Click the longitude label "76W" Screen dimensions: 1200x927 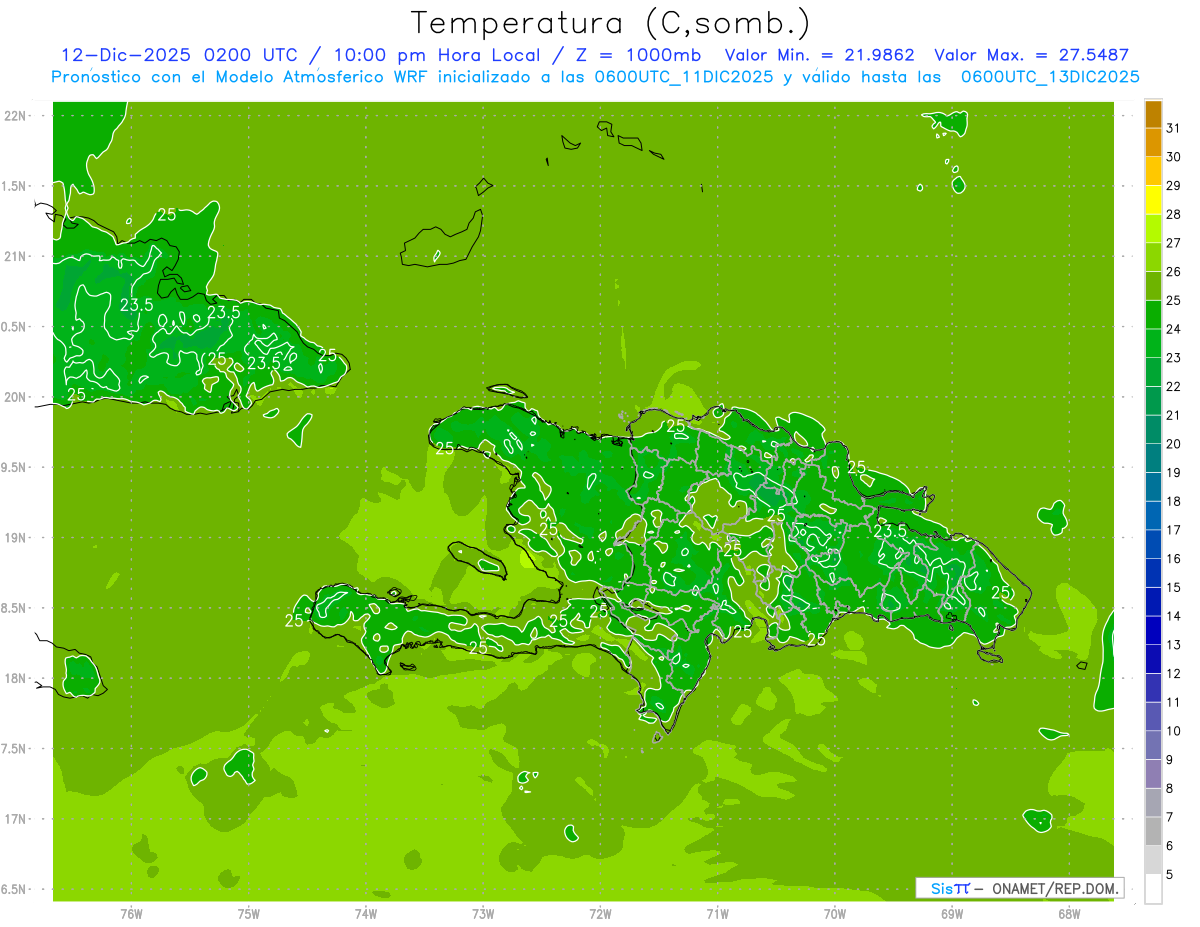pos(131,913)
